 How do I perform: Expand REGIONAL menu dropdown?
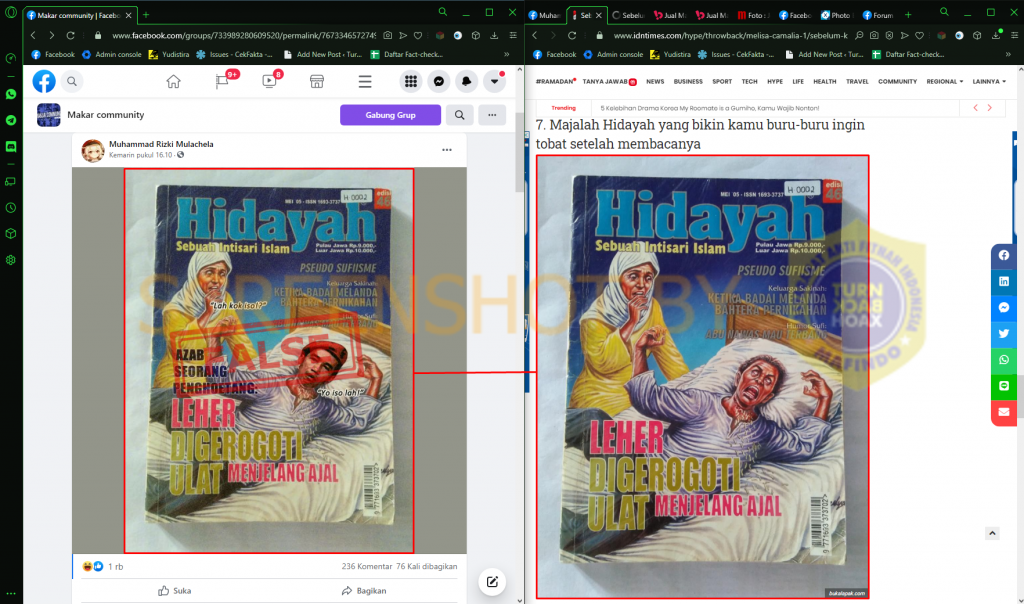pos(944,82)
